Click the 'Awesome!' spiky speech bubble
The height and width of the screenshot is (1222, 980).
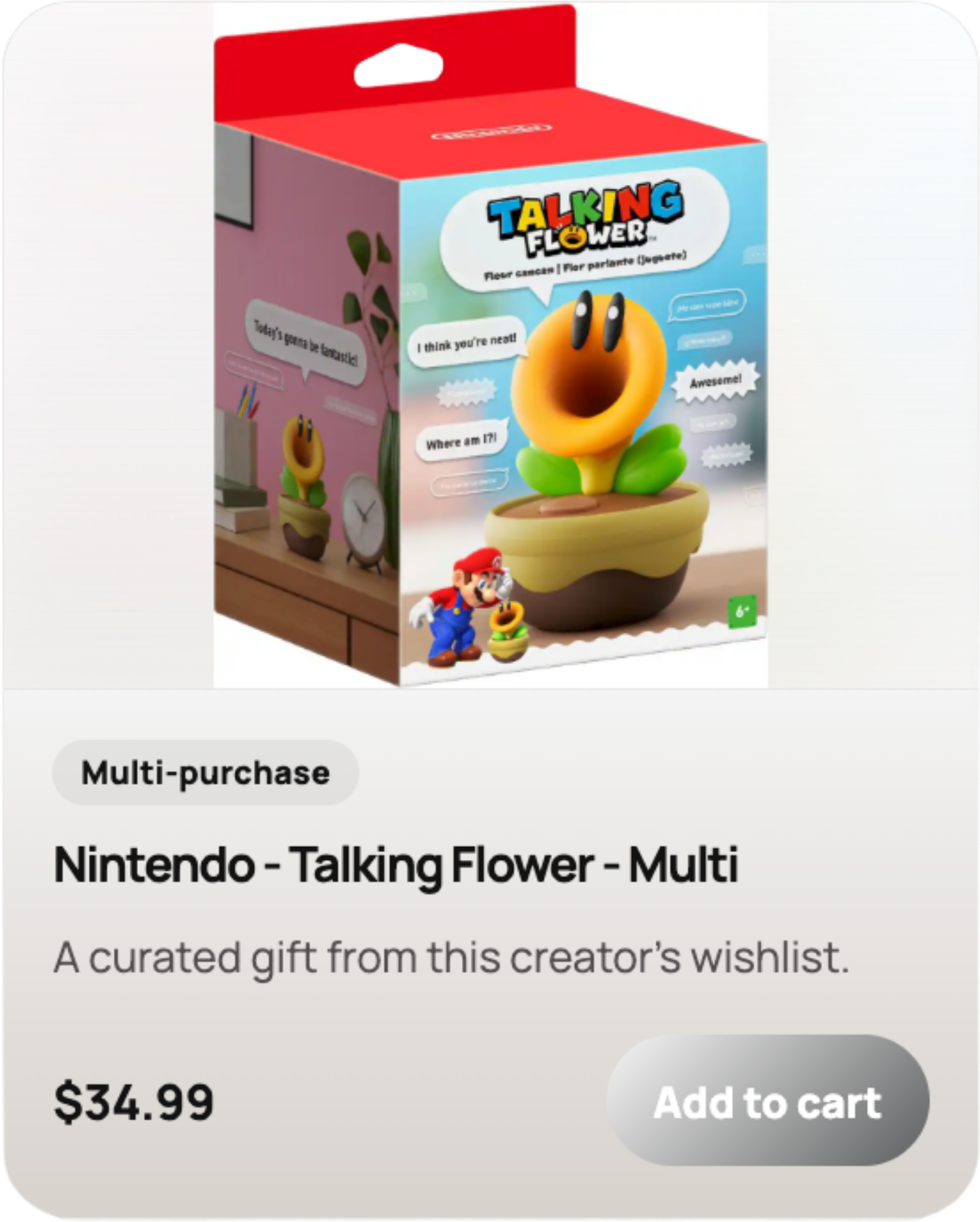tap(716, 380)
